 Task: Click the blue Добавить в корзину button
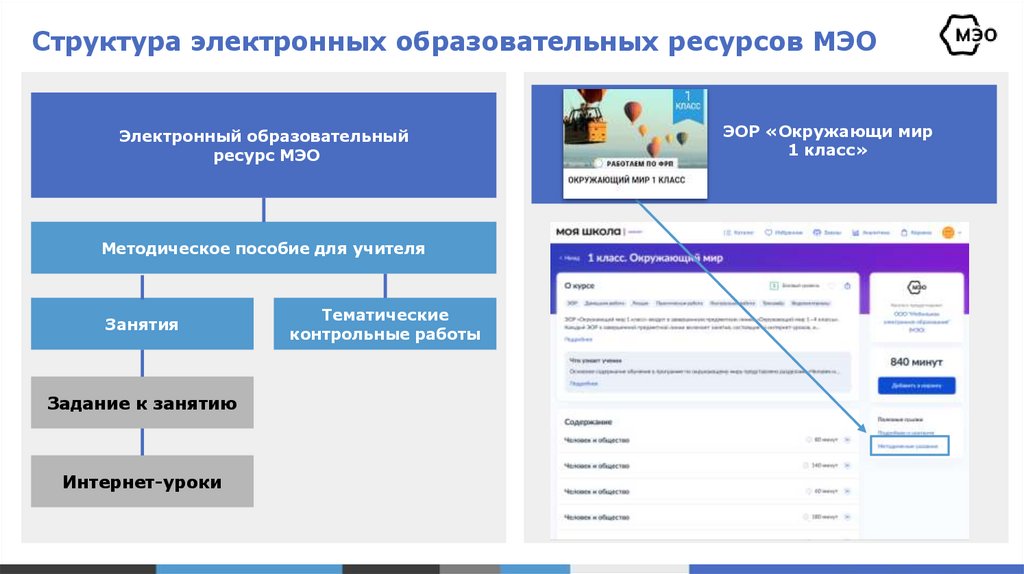pos(916,385)
